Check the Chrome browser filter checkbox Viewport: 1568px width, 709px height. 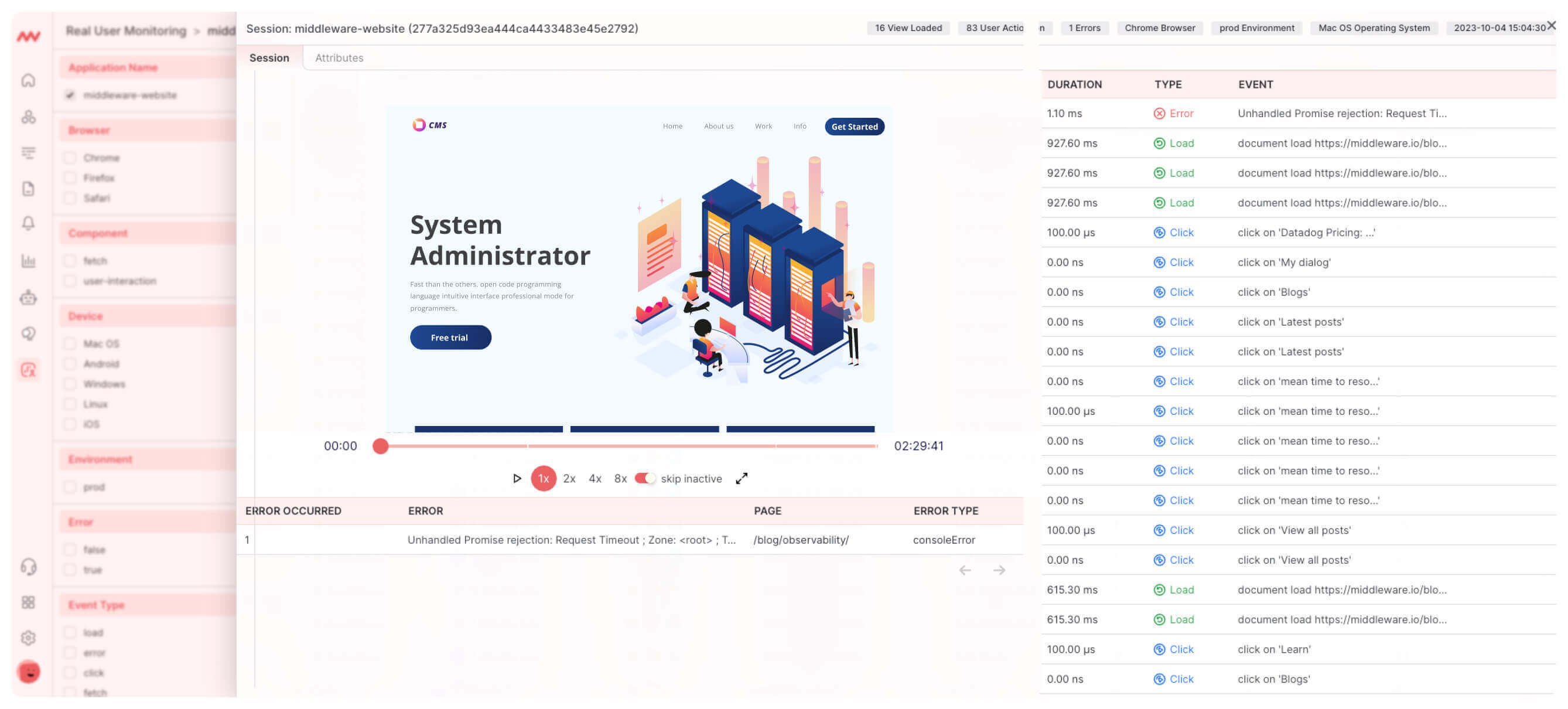coord(70,157)
